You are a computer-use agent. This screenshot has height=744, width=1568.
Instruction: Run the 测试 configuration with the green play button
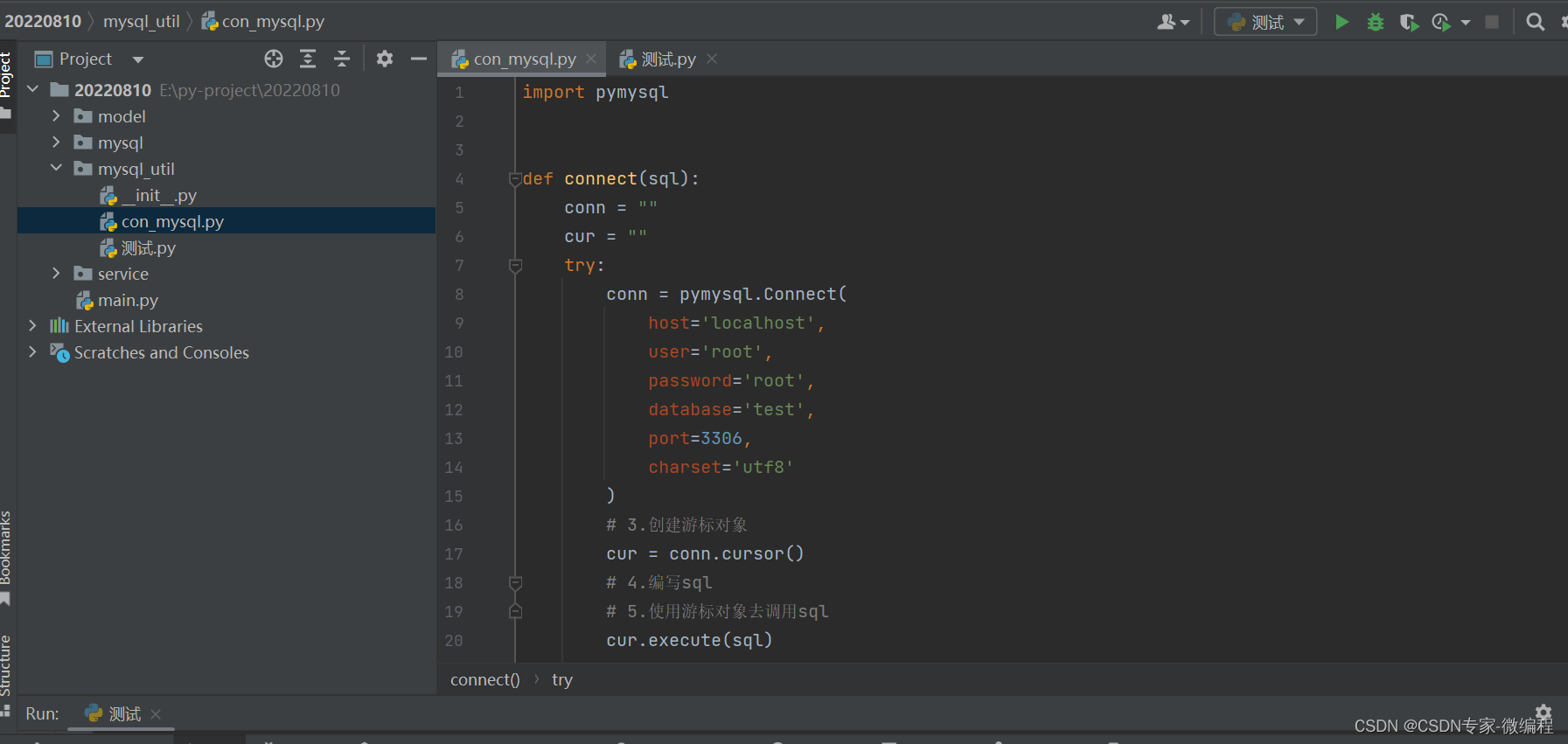tap(1342, 22)
